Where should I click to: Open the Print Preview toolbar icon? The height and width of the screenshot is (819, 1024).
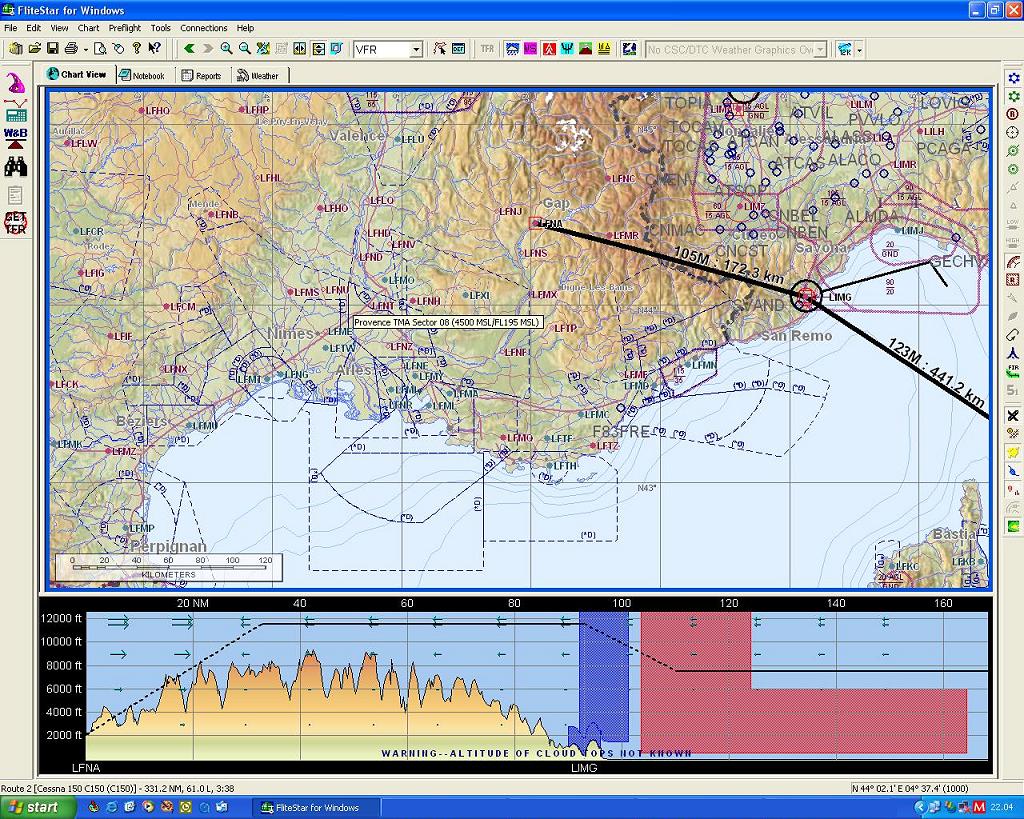click(100, 49)
